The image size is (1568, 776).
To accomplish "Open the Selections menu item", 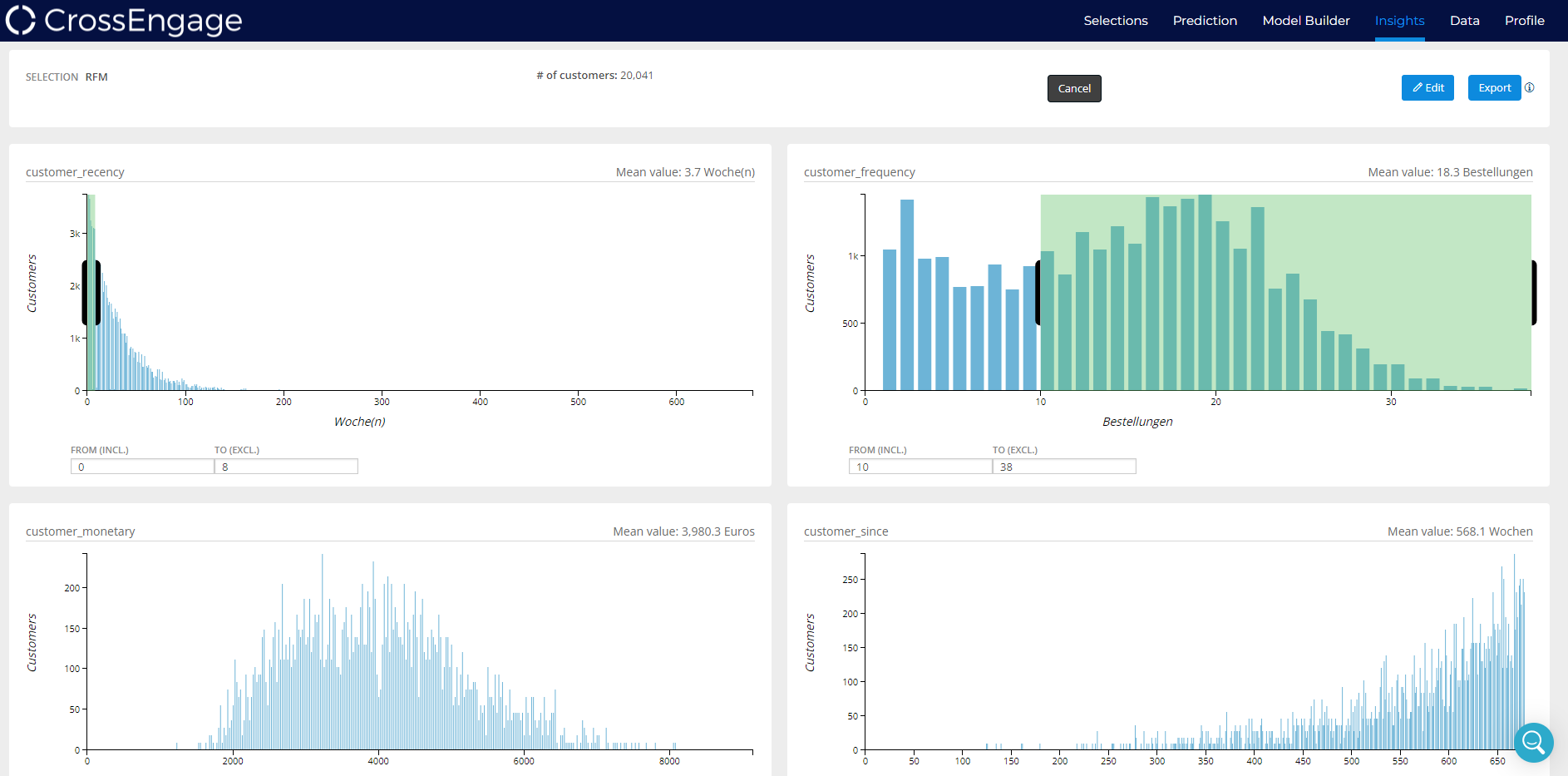I will tap(1115, 21).
